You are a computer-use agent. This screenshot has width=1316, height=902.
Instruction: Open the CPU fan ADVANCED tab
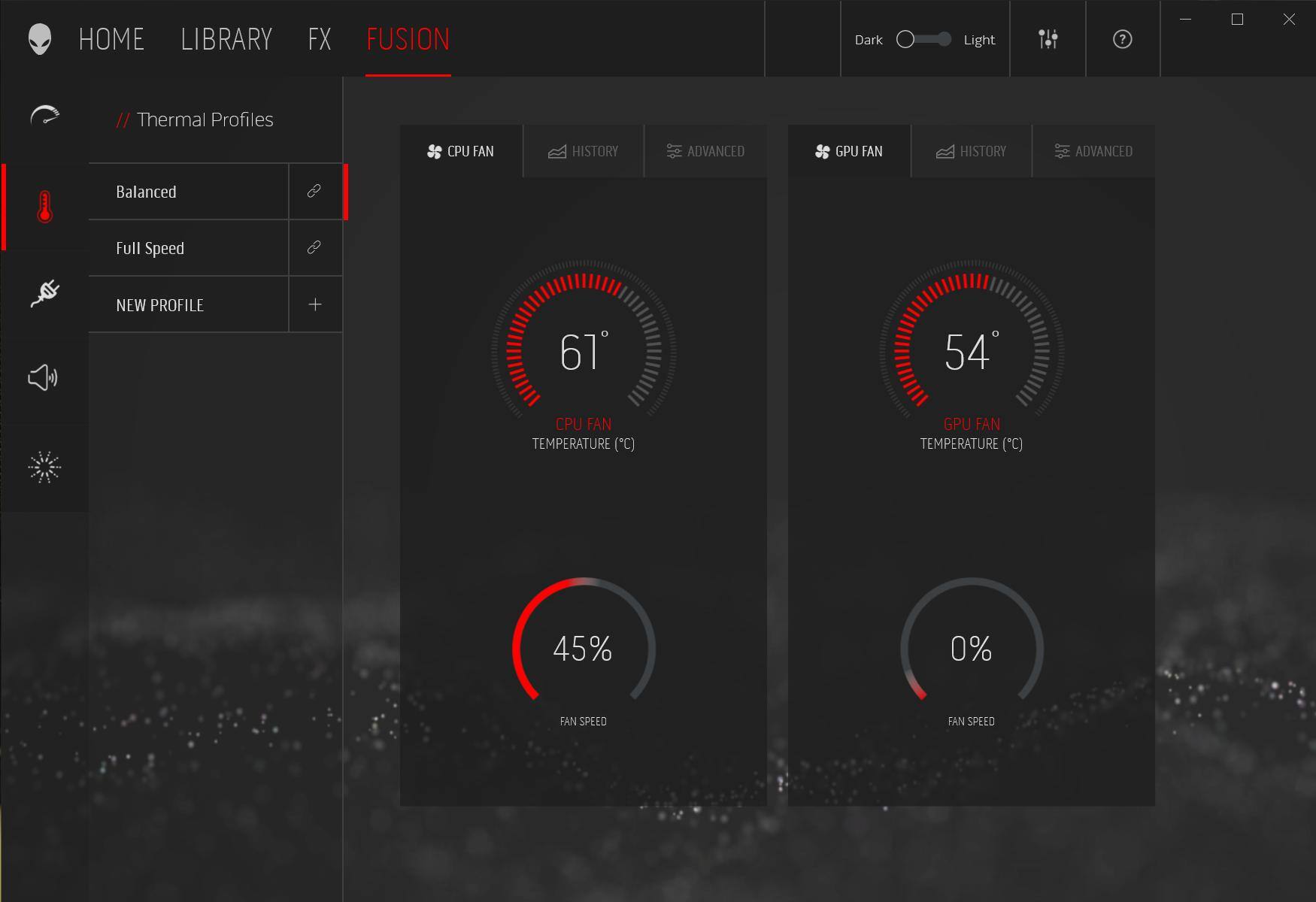(x=705, y=151)
